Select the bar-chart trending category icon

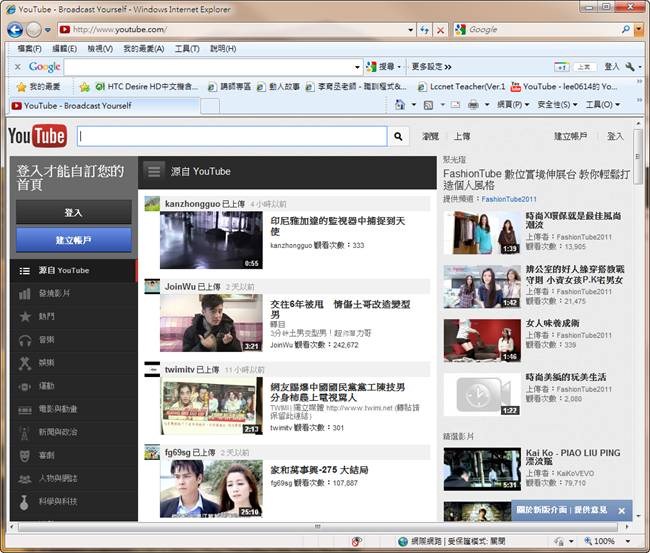click(x=24, y=294)
